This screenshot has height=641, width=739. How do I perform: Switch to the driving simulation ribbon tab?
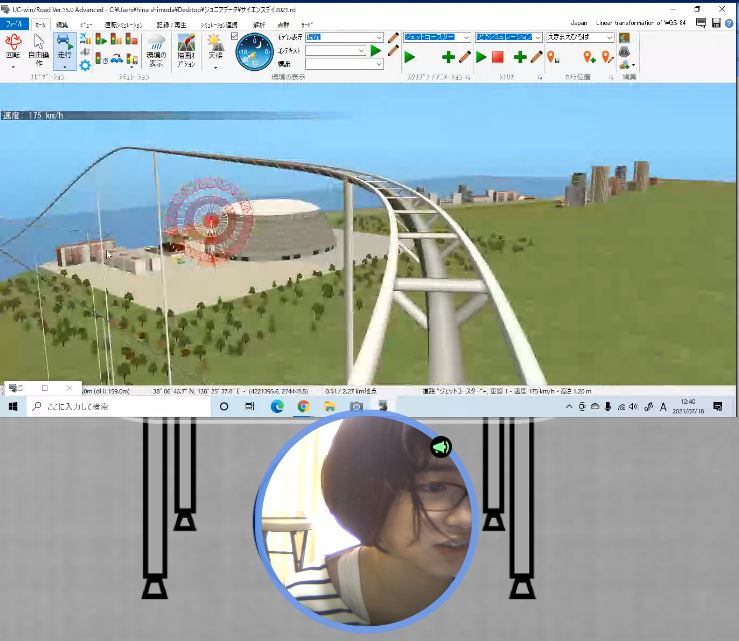tap(123, 25)
